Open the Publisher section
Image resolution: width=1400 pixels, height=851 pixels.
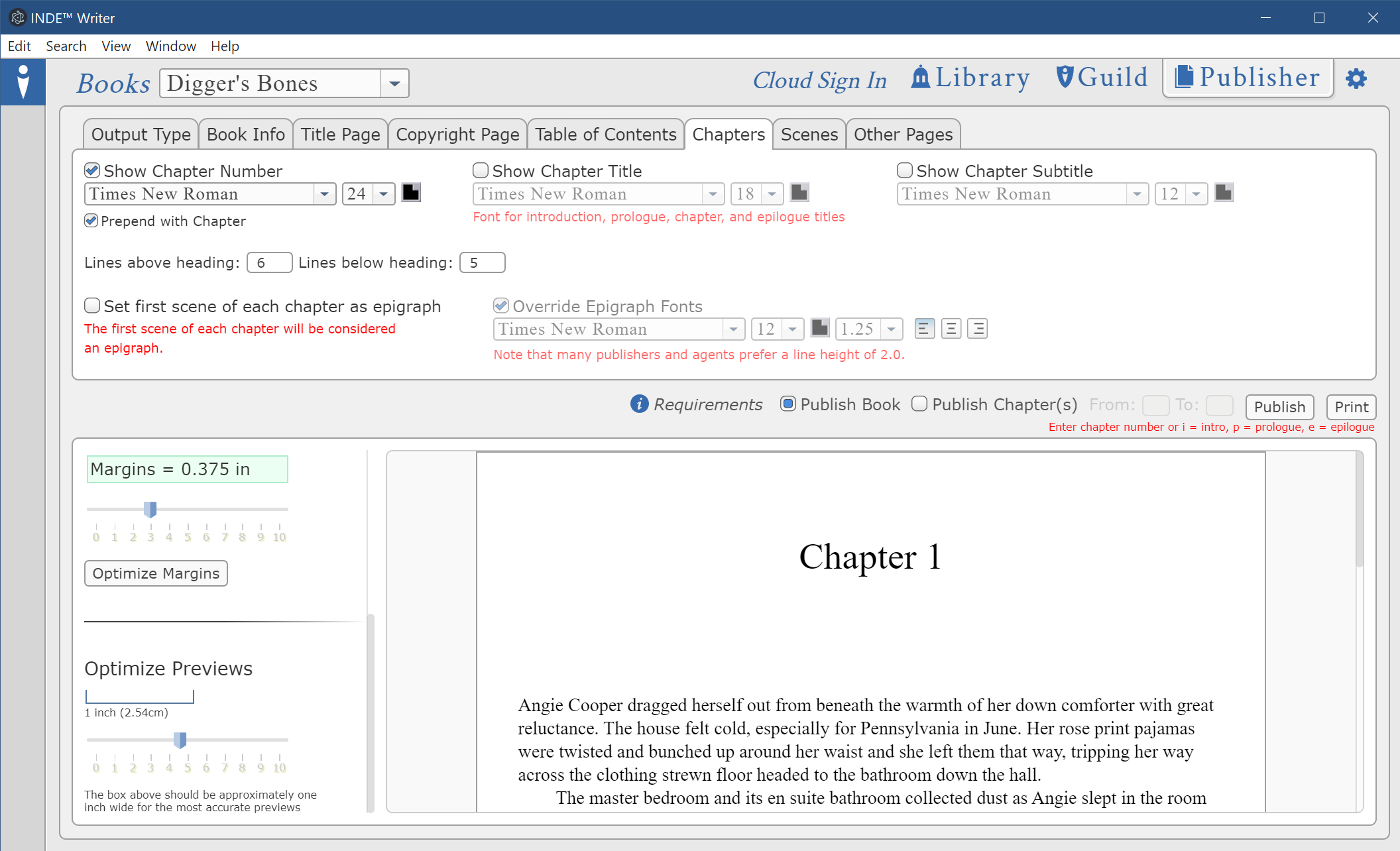[x=1248, y=78]
